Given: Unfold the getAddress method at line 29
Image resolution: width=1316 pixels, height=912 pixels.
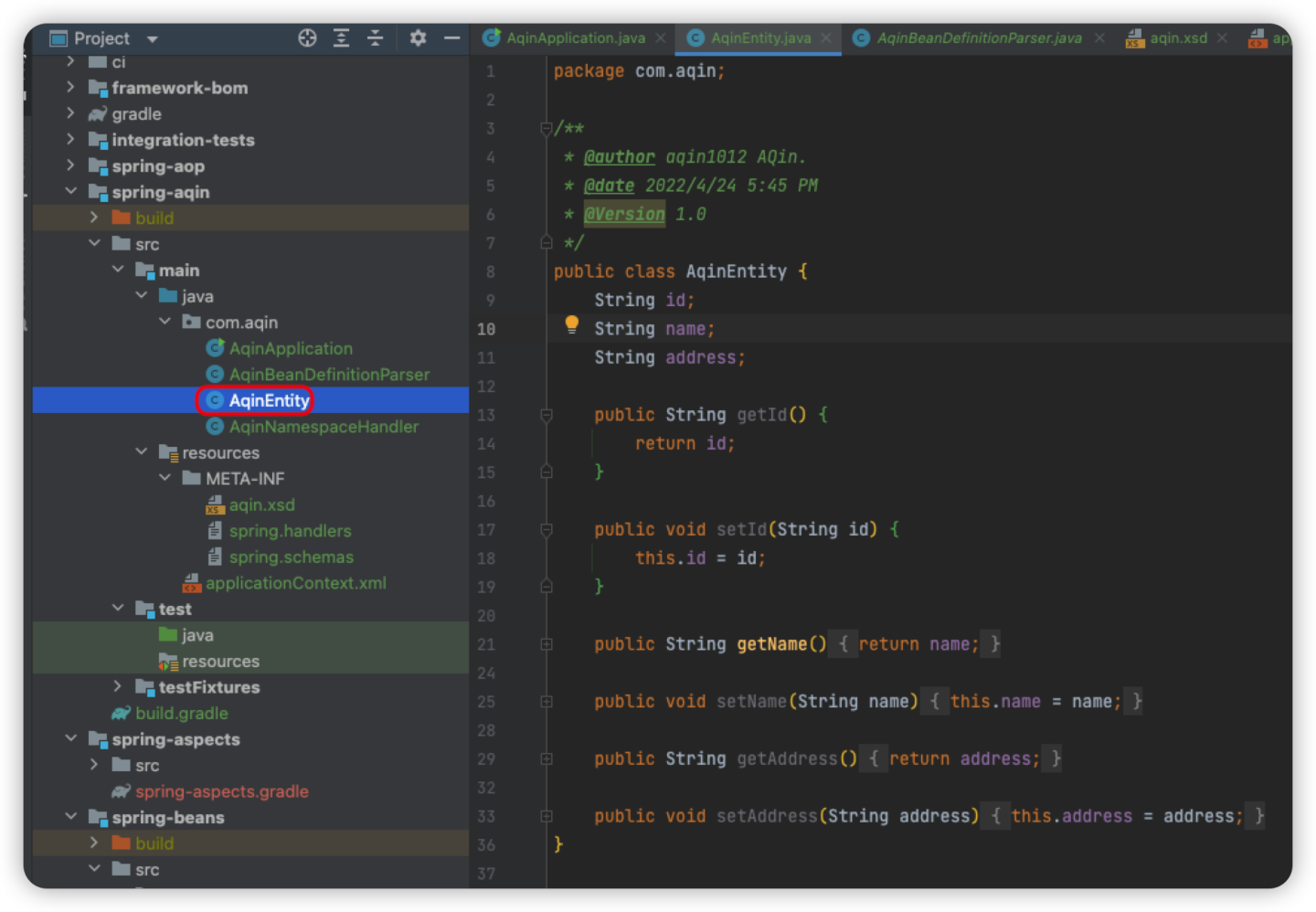Looking at the screenshot, I should point(547,758).
